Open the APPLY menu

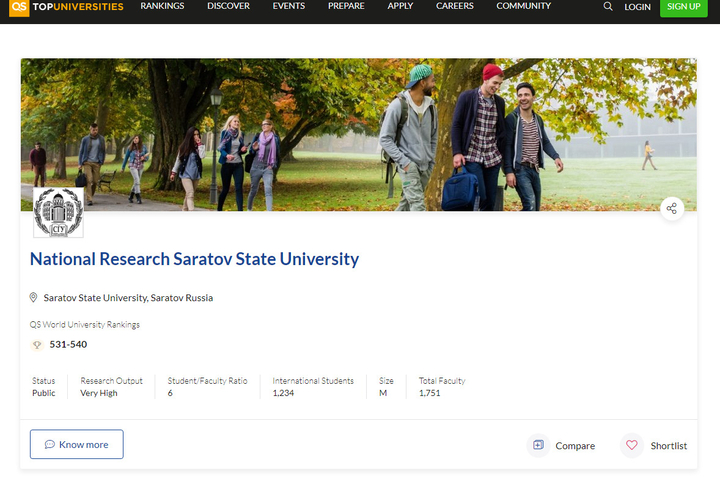(x=400, y=6)
